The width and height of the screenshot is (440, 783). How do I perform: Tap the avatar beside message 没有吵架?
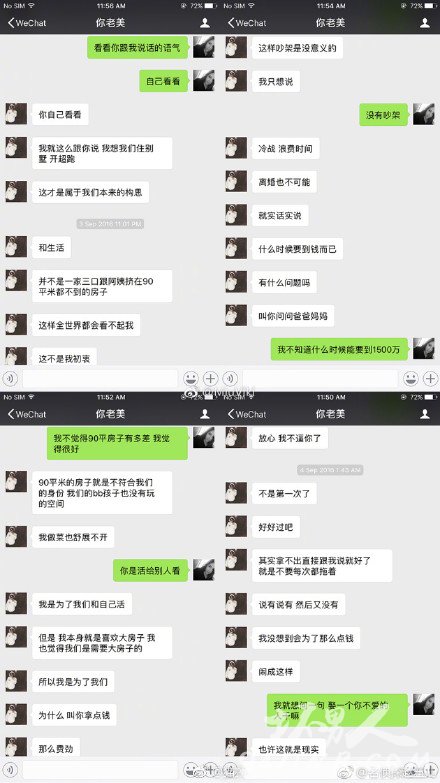pos(424,115)
